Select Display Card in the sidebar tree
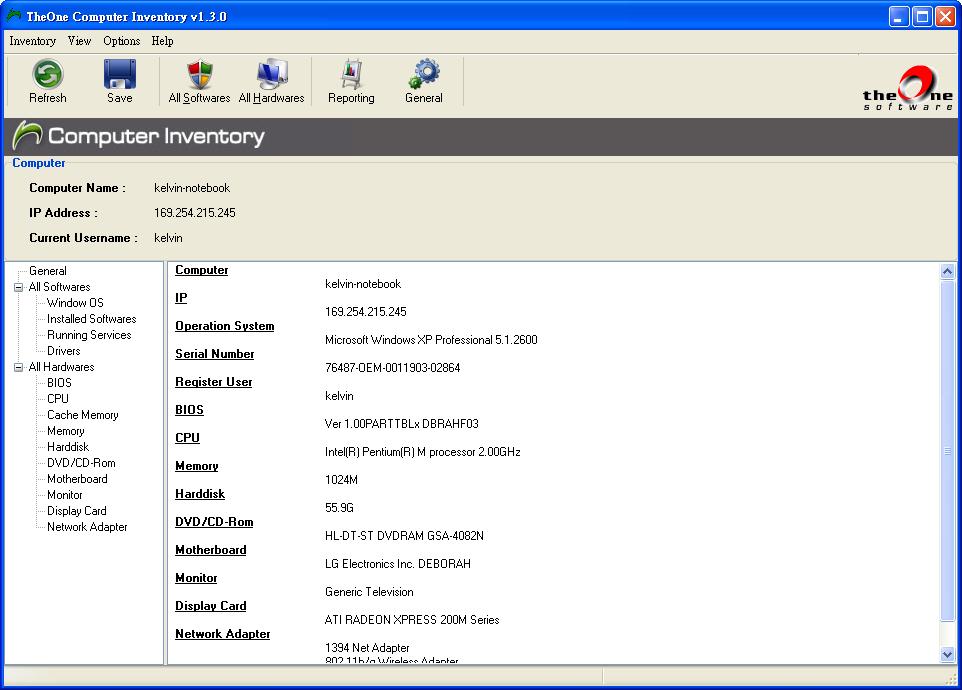 (x=76, y=510)
